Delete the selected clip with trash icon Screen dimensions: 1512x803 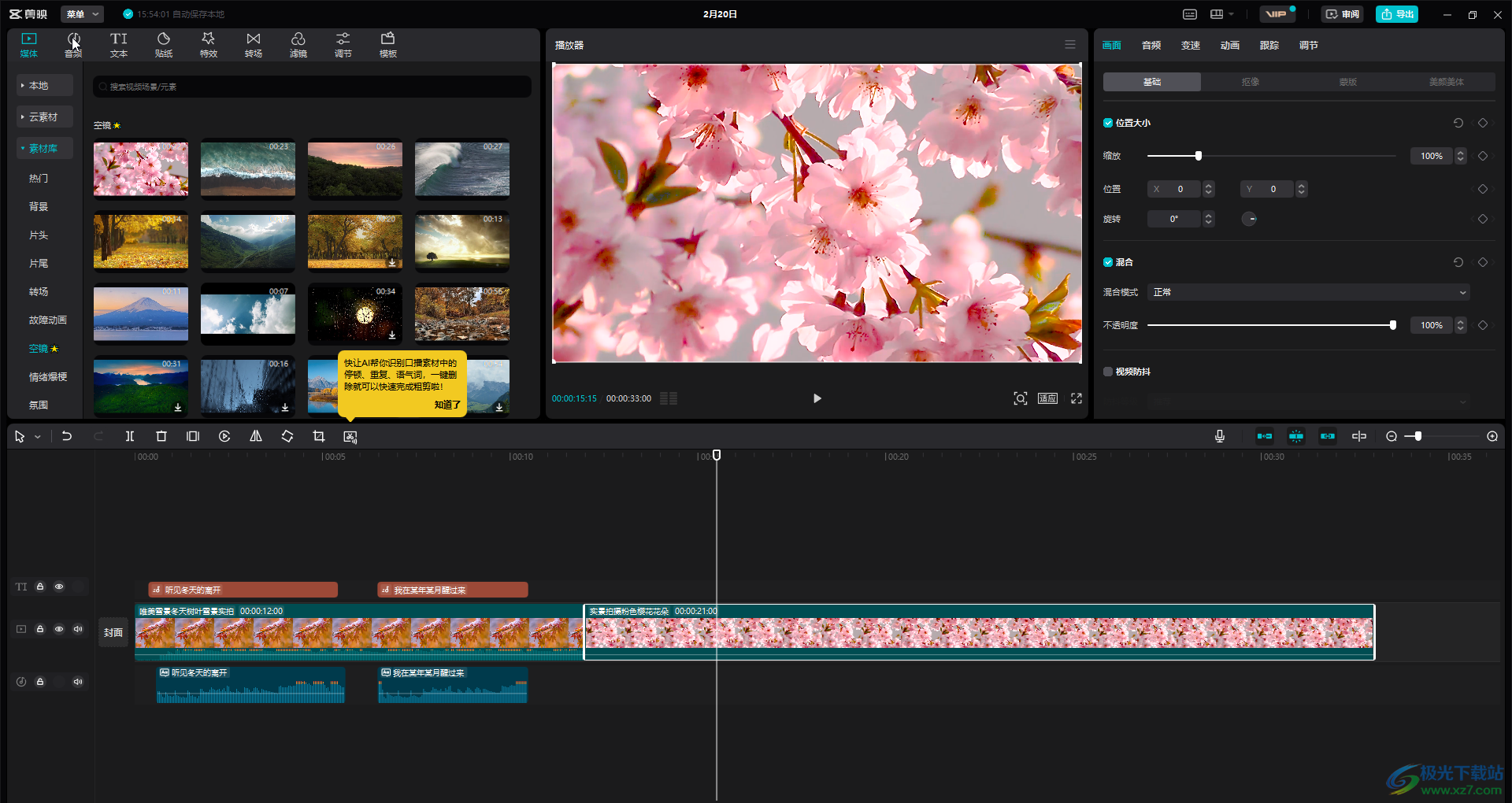[161, 436]
